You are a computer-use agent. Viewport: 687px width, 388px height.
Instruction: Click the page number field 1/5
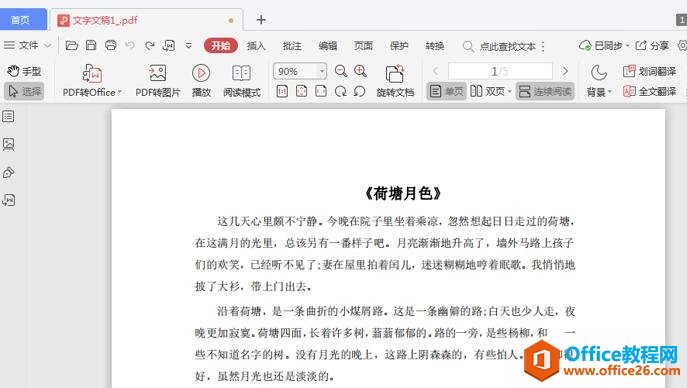click(500, 71)
